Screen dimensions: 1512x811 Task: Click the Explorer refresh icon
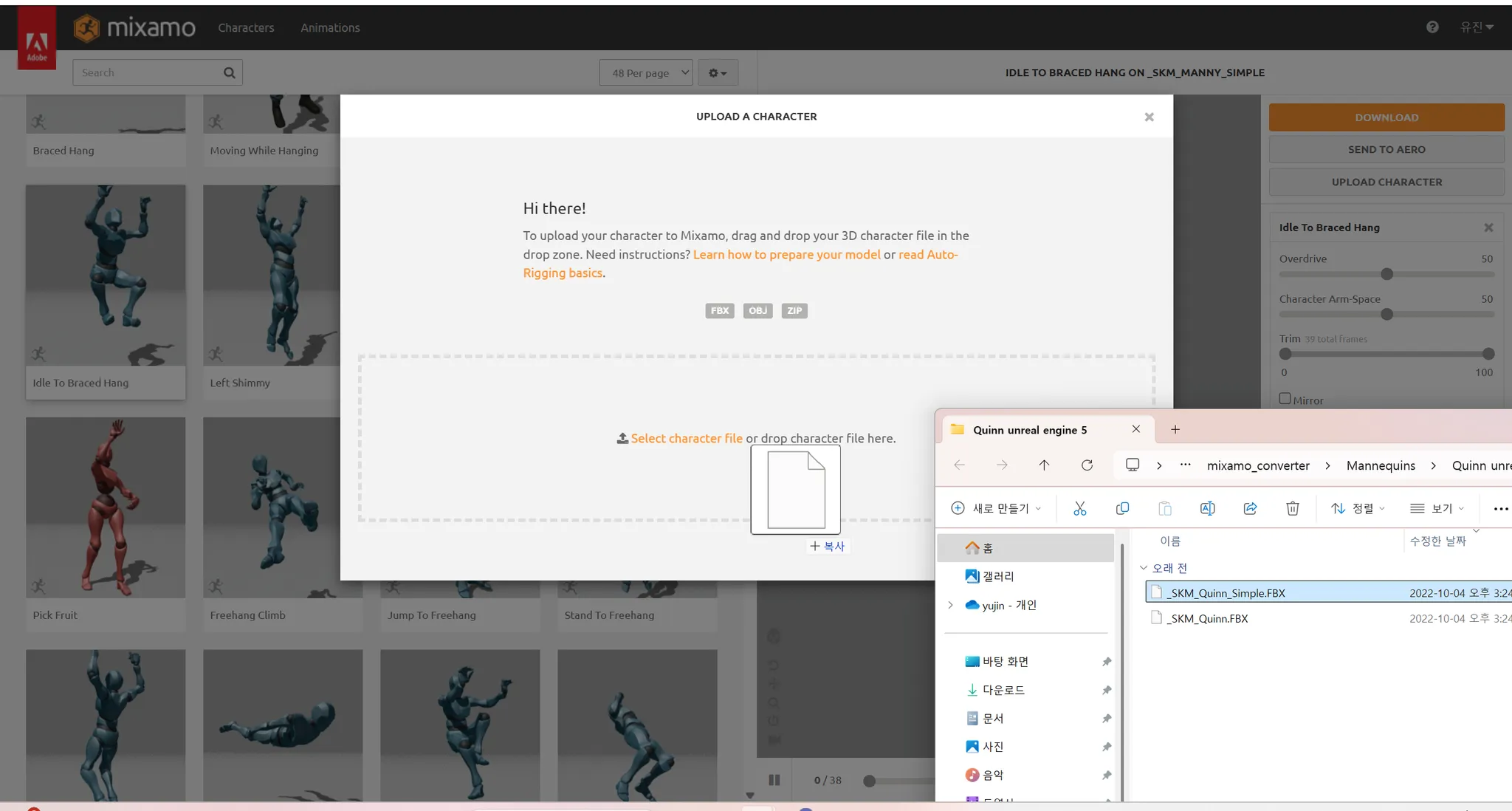tap(1087, 465)
